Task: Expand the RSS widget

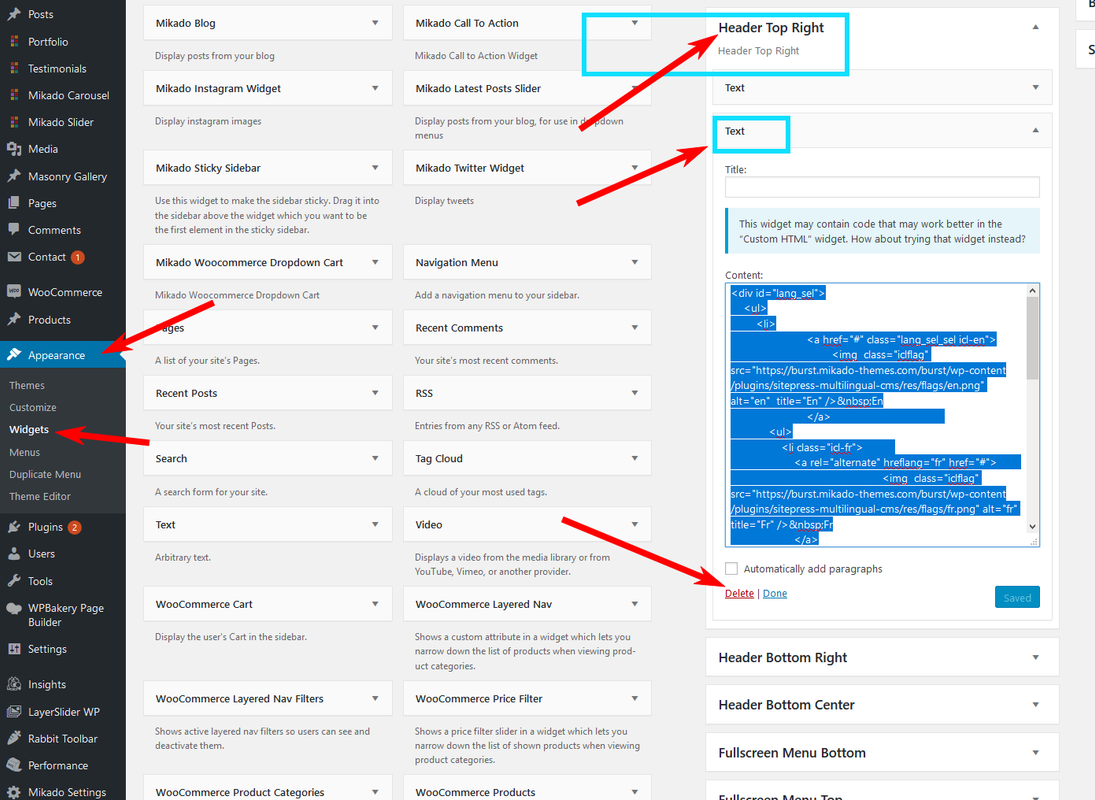Action: (x=635, y=393)
